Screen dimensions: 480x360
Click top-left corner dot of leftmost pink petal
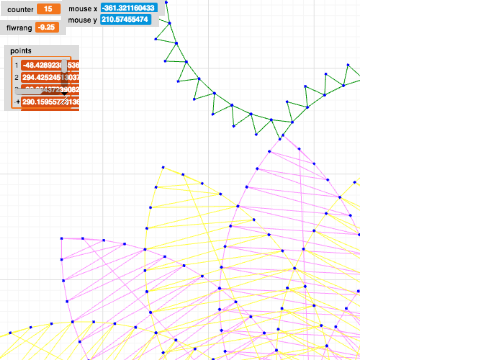pos(62,239)
